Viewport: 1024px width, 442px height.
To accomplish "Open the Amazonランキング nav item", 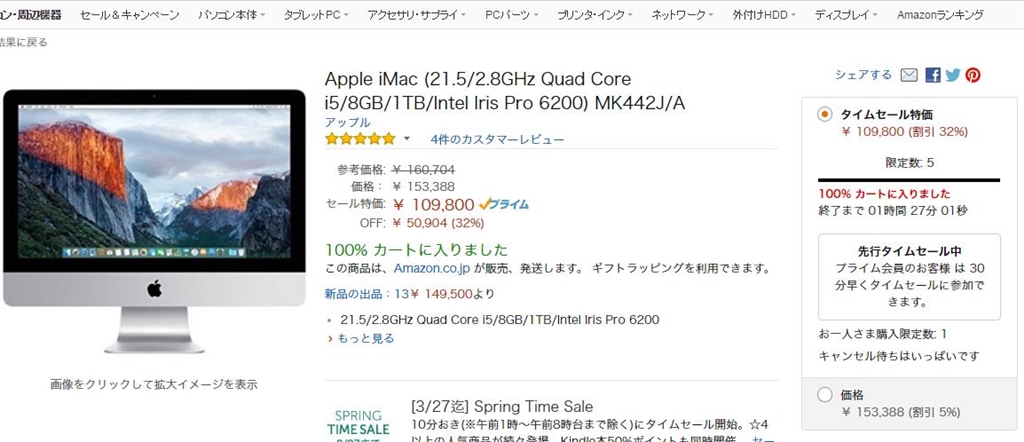I will (x=939, y=16).
